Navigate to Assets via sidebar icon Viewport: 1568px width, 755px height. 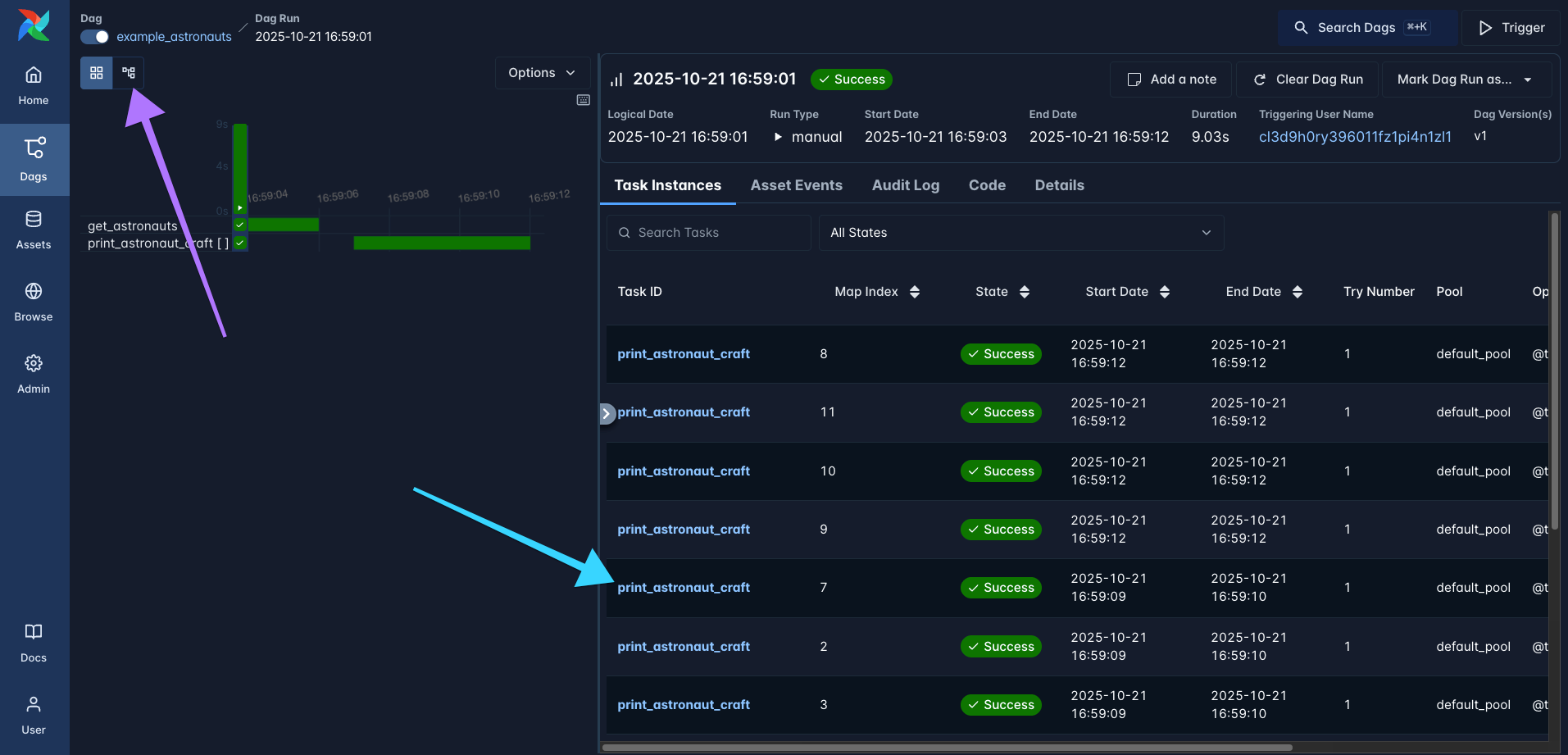[x=34, y=230]
